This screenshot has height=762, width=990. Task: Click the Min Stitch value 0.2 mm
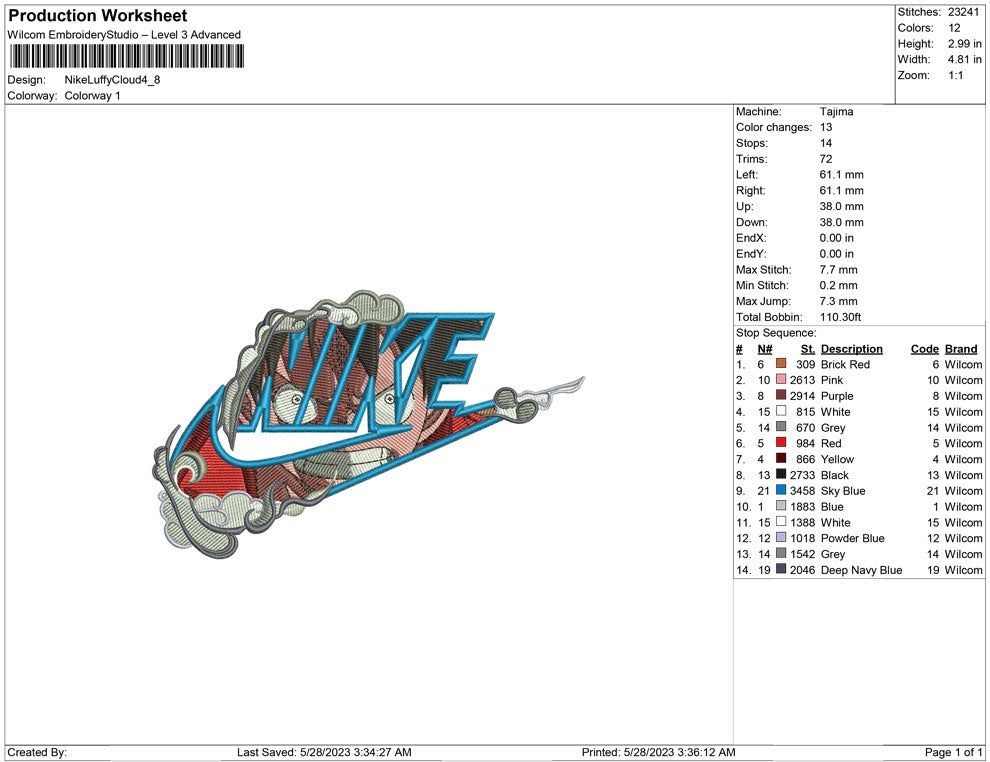tap(838, 285)
